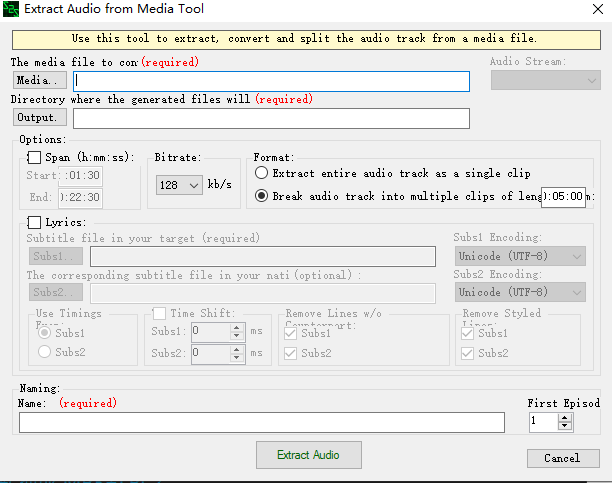Click the output directory text field
Image resolution: width=612 pixels, height=483 pixels.
(x=271, y=119)
